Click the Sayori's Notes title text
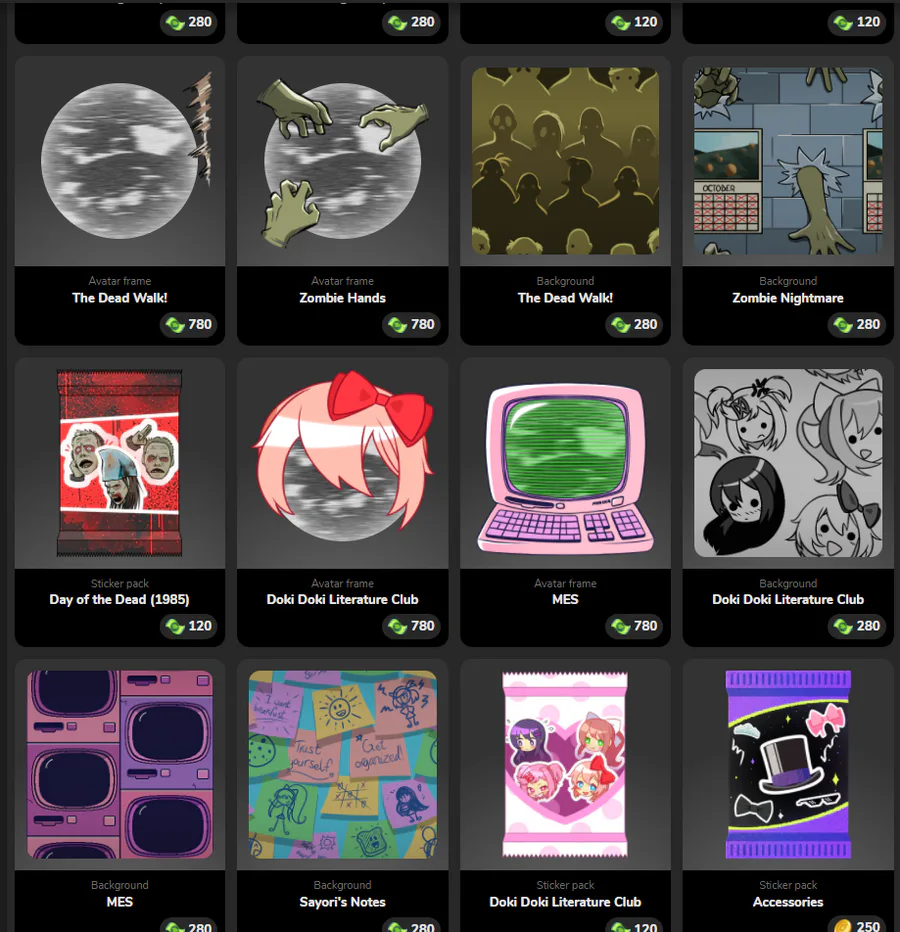 (x=342, y=902)
